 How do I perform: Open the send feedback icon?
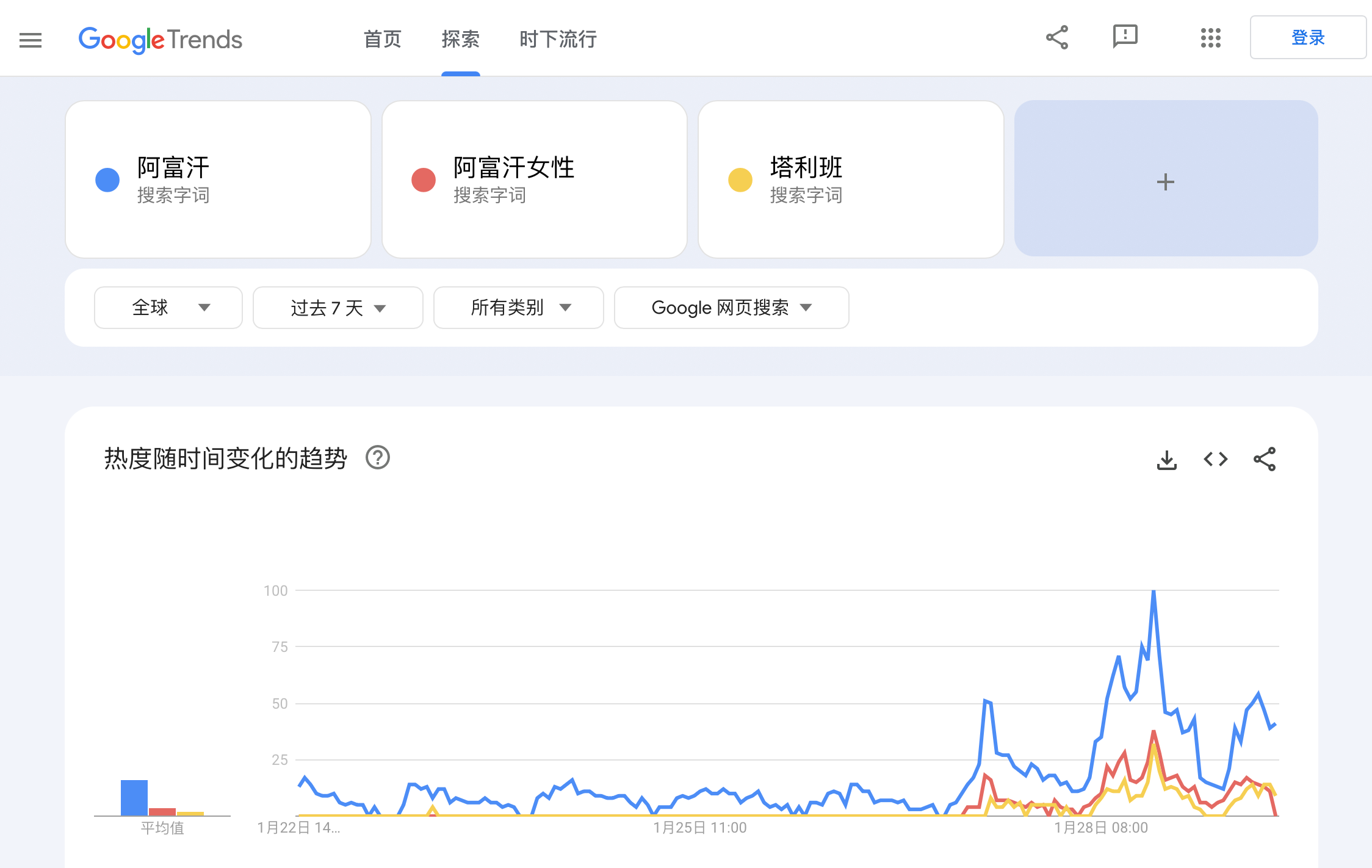(1125, 37)
